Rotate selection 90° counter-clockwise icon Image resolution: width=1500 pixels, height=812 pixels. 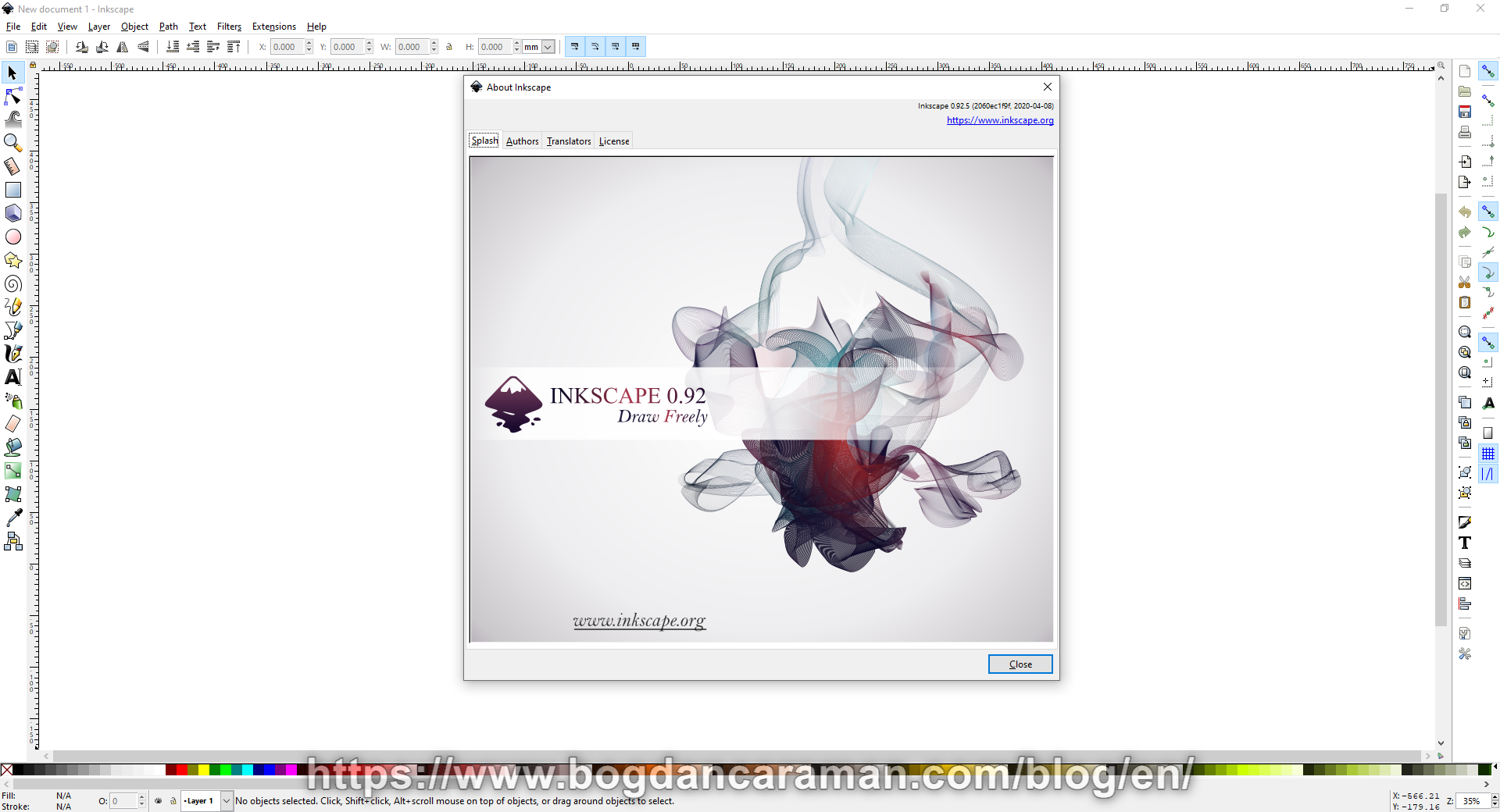(82, 47)
